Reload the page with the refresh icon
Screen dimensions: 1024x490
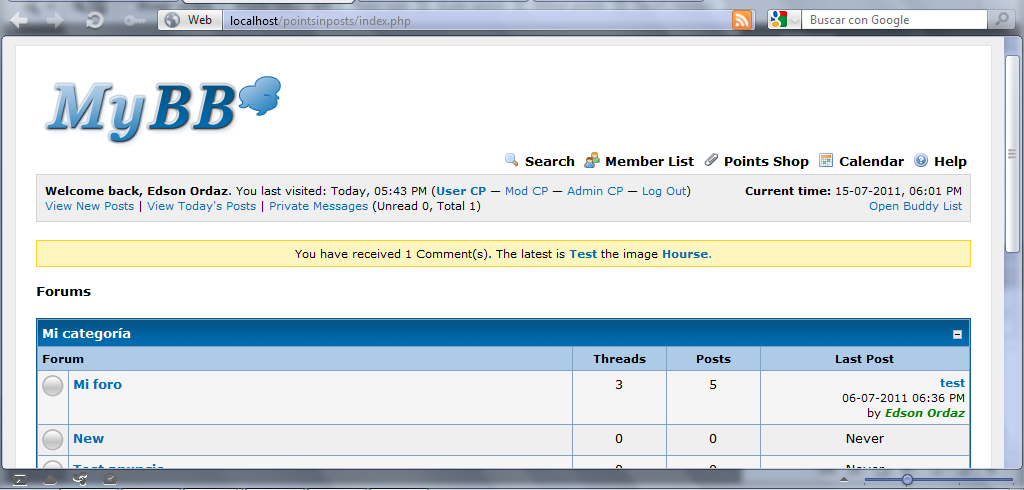[x=95, y=20]
